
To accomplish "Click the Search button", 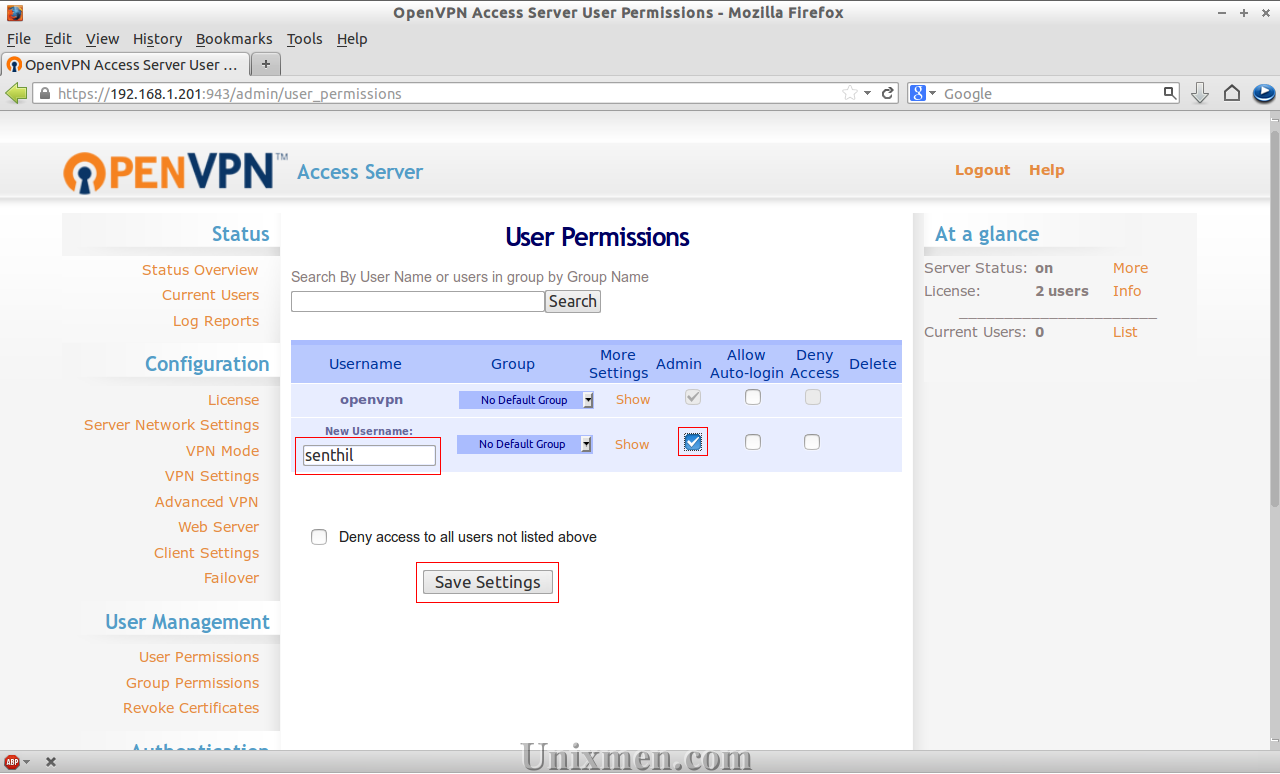I will click(573, 301).
